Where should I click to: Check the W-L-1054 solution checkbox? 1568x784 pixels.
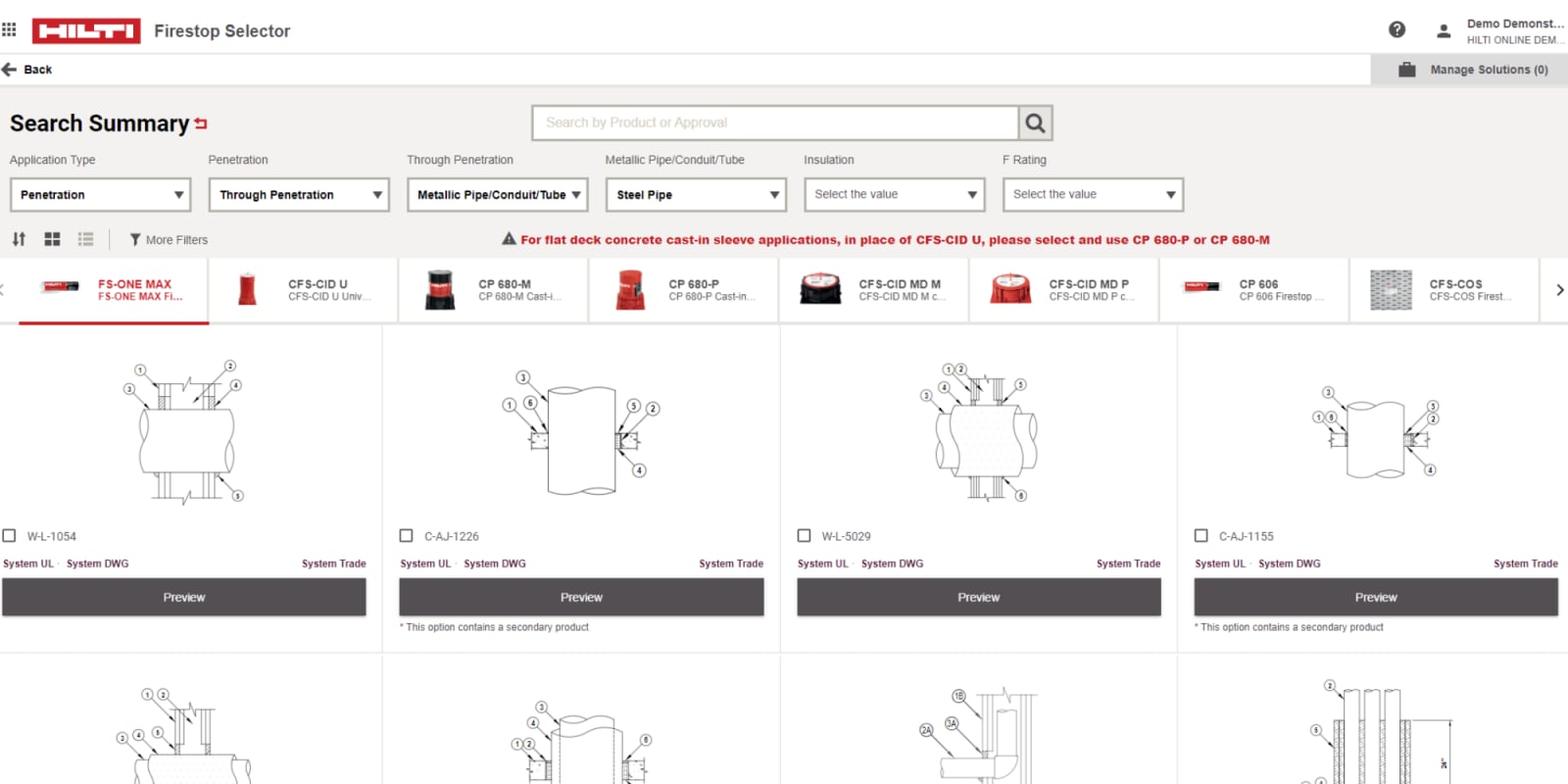[9, 535]
